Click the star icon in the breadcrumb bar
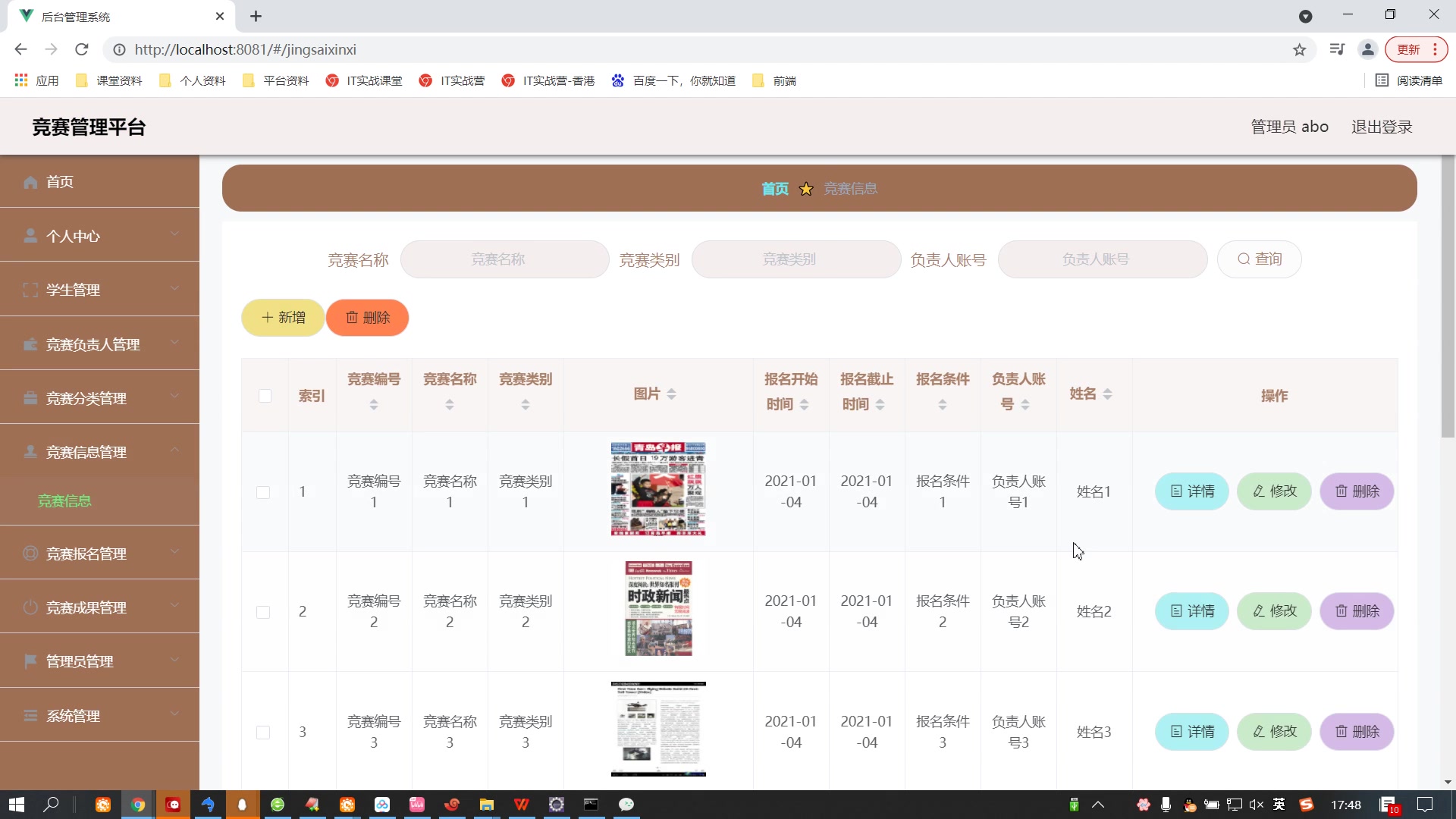The width and height of the screenshot is (1456, 819). (x=806, y=189)
